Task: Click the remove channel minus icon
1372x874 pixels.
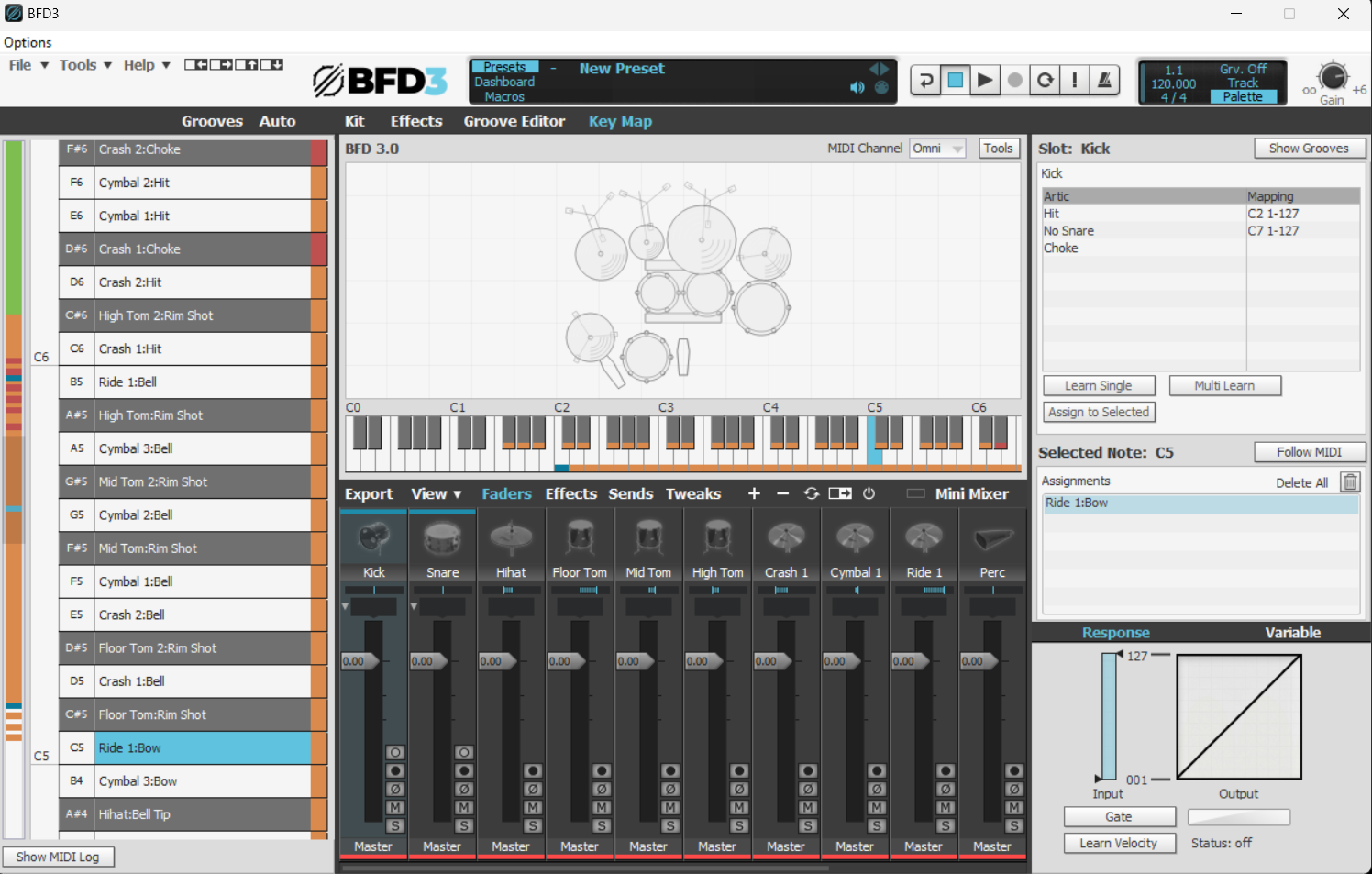Action: (x=782, y=493)
